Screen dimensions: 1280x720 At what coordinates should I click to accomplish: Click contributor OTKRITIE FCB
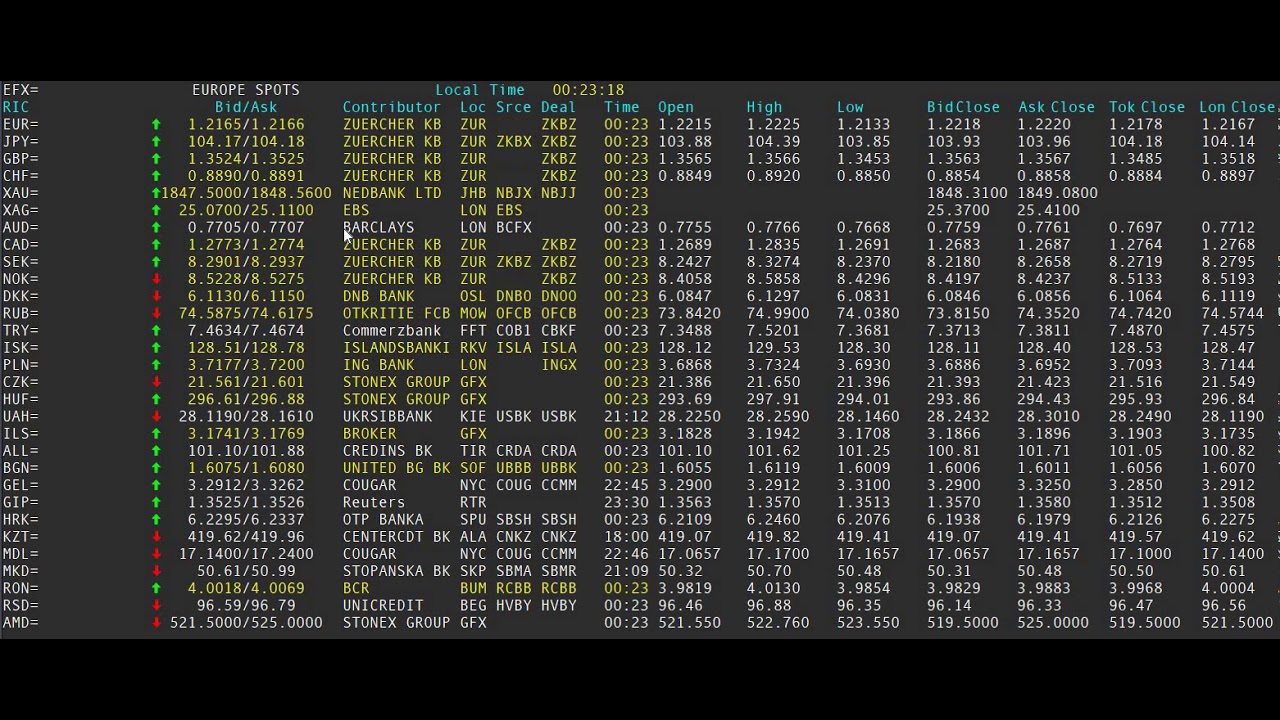(397, 313)
